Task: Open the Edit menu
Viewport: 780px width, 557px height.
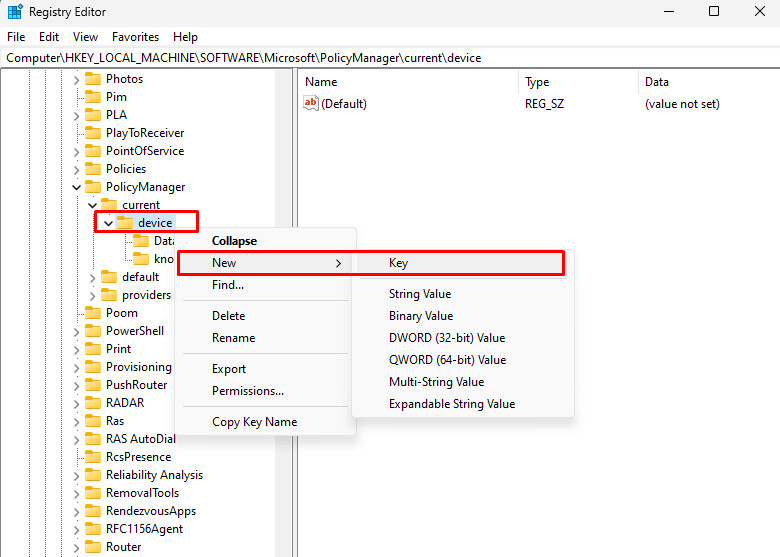Action: (49, 37)
